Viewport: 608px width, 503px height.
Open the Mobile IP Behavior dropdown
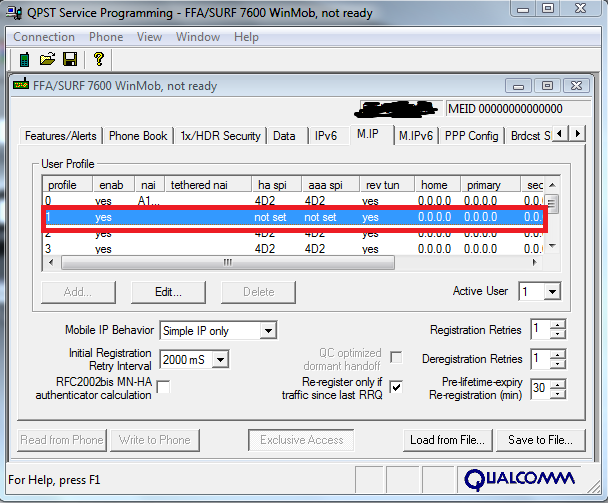268,331
